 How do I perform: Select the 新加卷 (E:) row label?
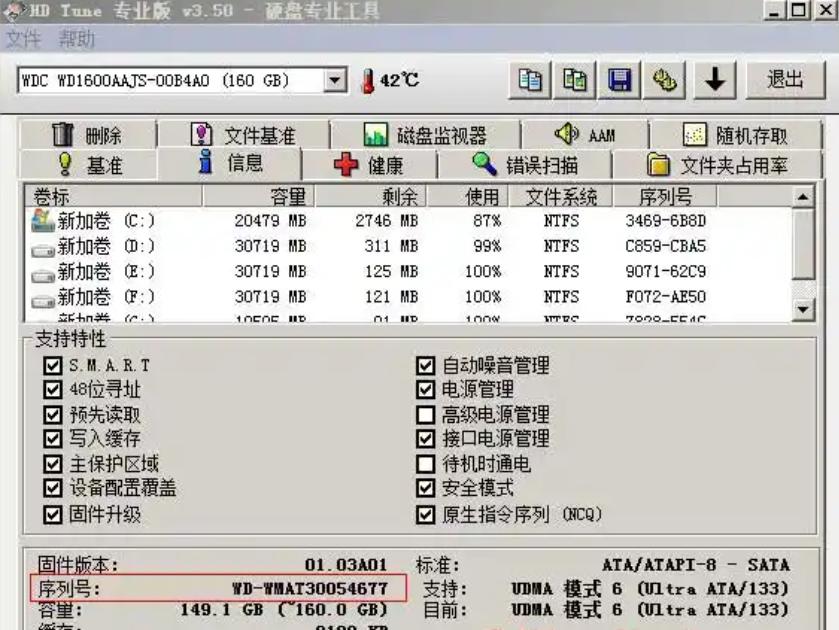point(106,271)
